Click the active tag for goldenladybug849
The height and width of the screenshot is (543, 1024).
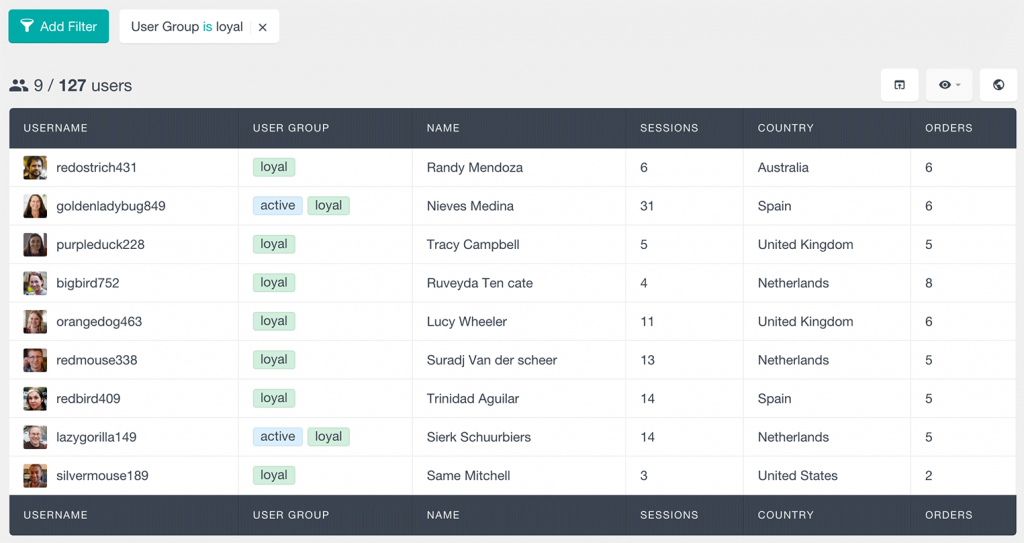pyautogui.click(x=277, y=206)
